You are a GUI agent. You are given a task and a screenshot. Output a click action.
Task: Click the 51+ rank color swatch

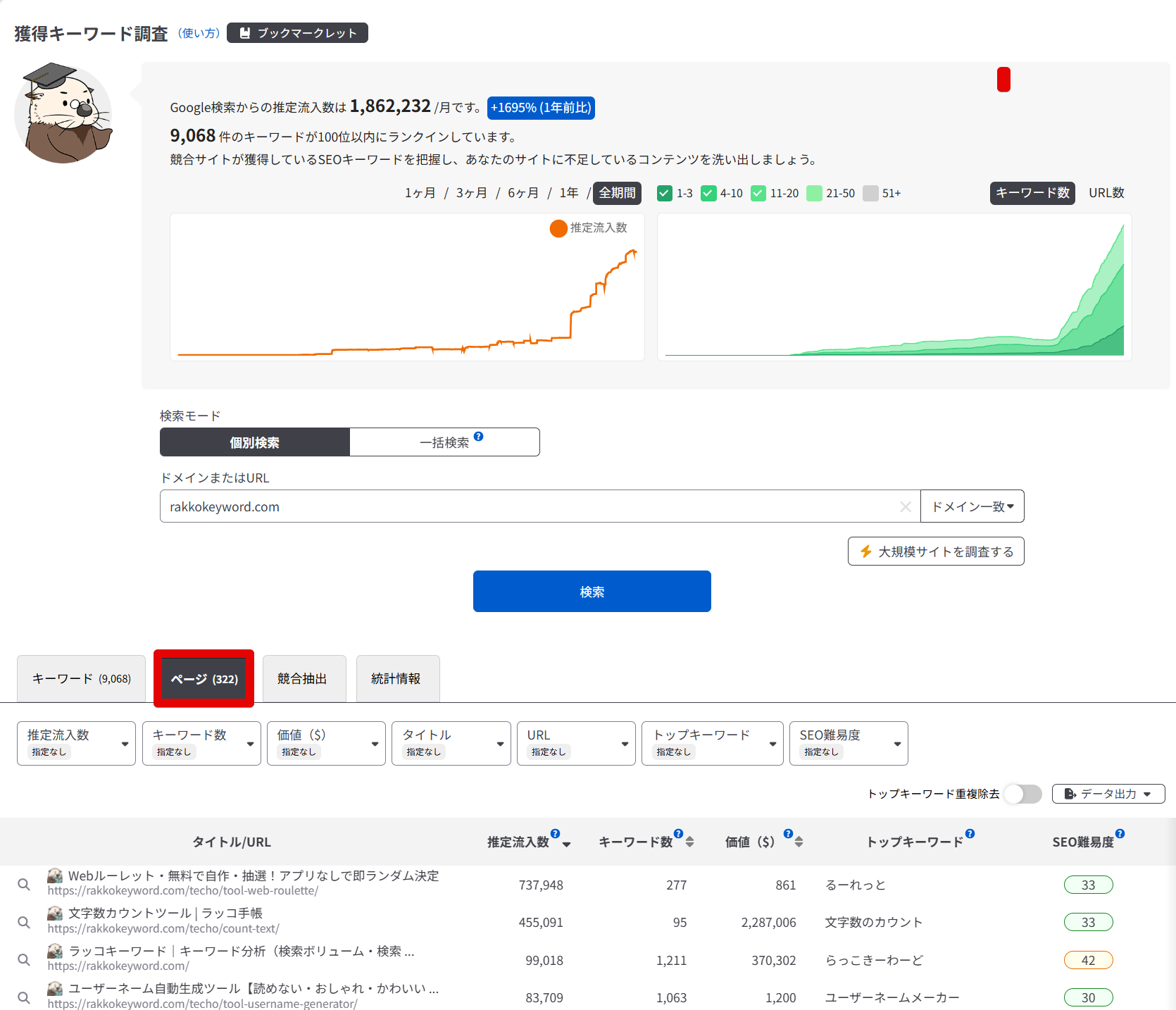(870, 193)
